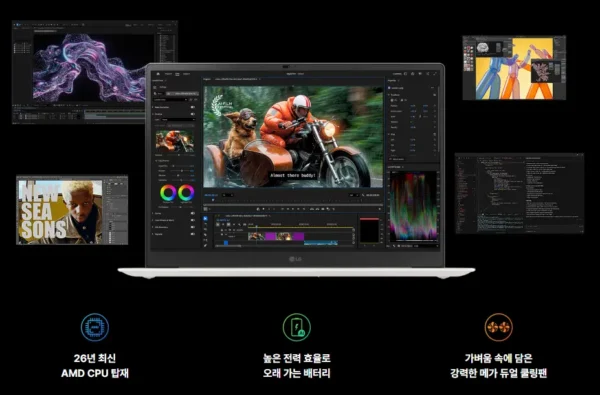Viewport: 600px width, 395px height.
Task: Click the audio meter panel beside the timeline
Action: coord(369,230)
